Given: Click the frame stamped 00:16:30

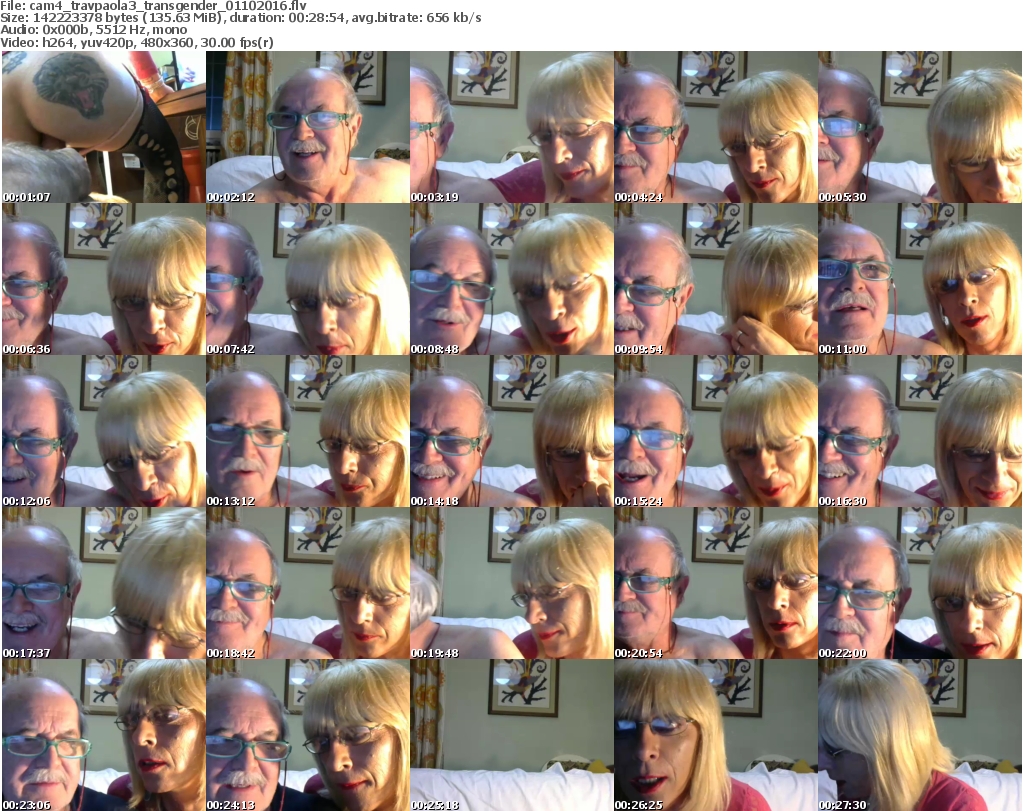Looking at the screenshot, I should coord(920,432).
